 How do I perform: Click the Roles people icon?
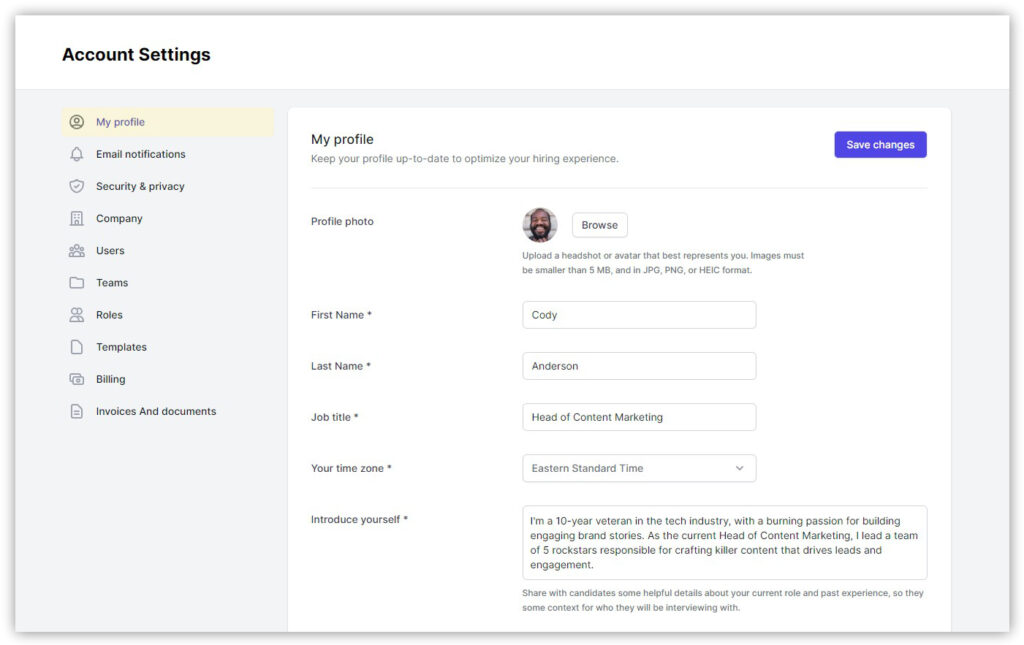click(77, 315)
